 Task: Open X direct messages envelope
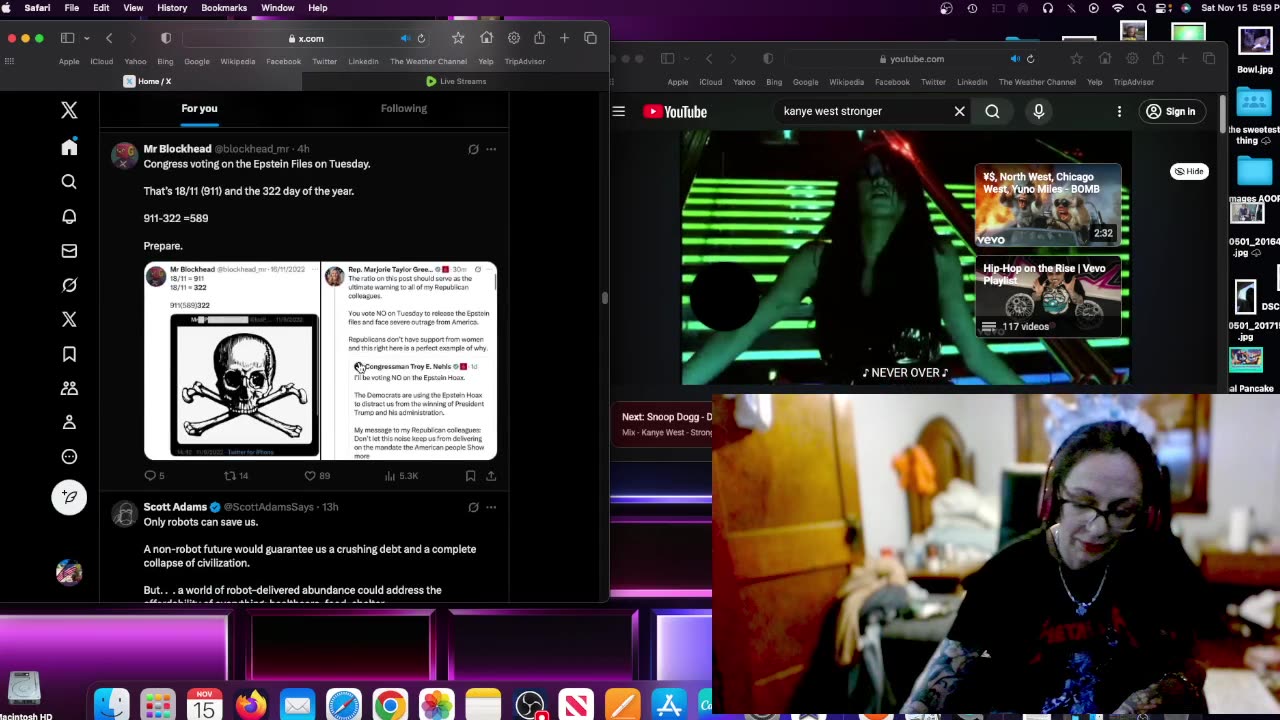pyautogui.click(x=69, y=251)
